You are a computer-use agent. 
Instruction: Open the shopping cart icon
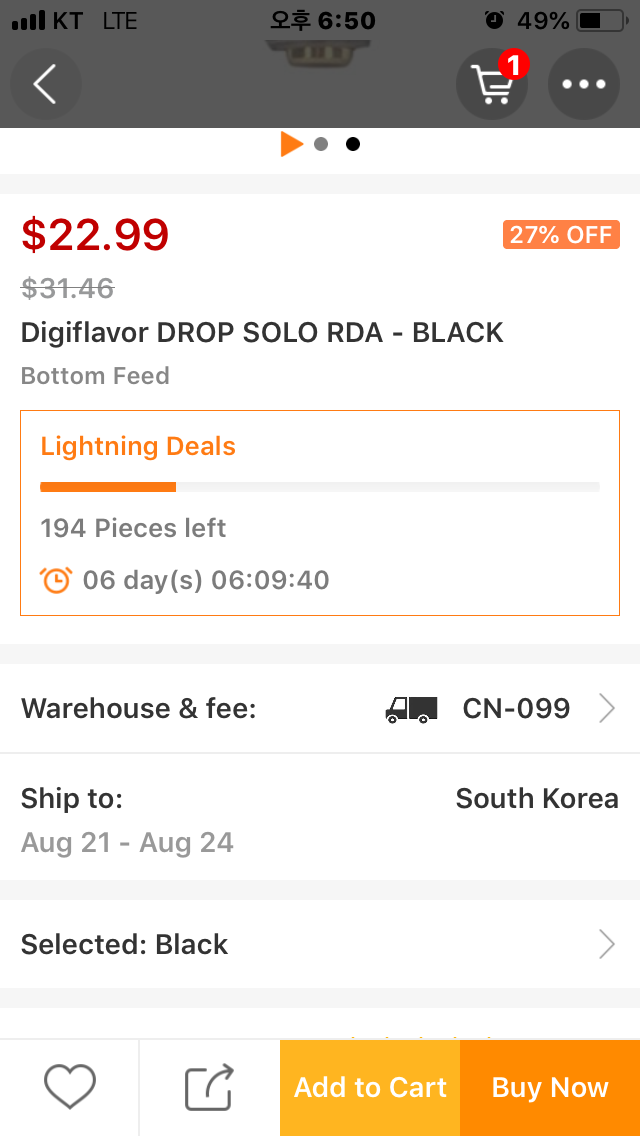[492, 85]
